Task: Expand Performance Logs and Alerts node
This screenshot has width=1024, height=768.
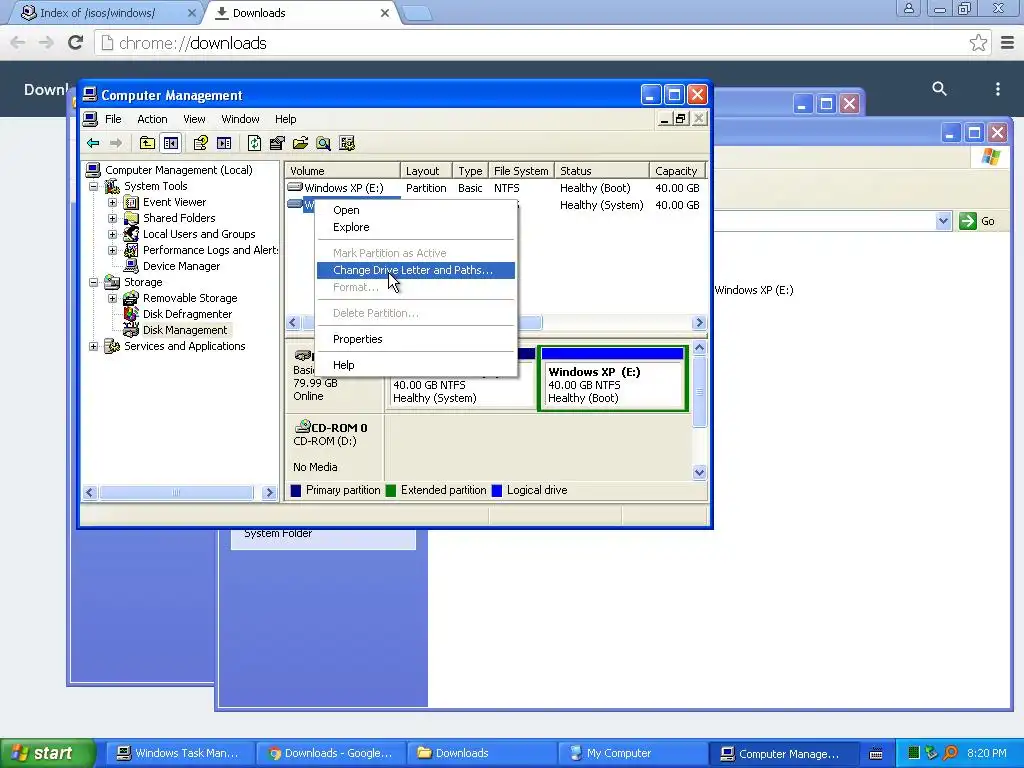Action: point(112,250)
